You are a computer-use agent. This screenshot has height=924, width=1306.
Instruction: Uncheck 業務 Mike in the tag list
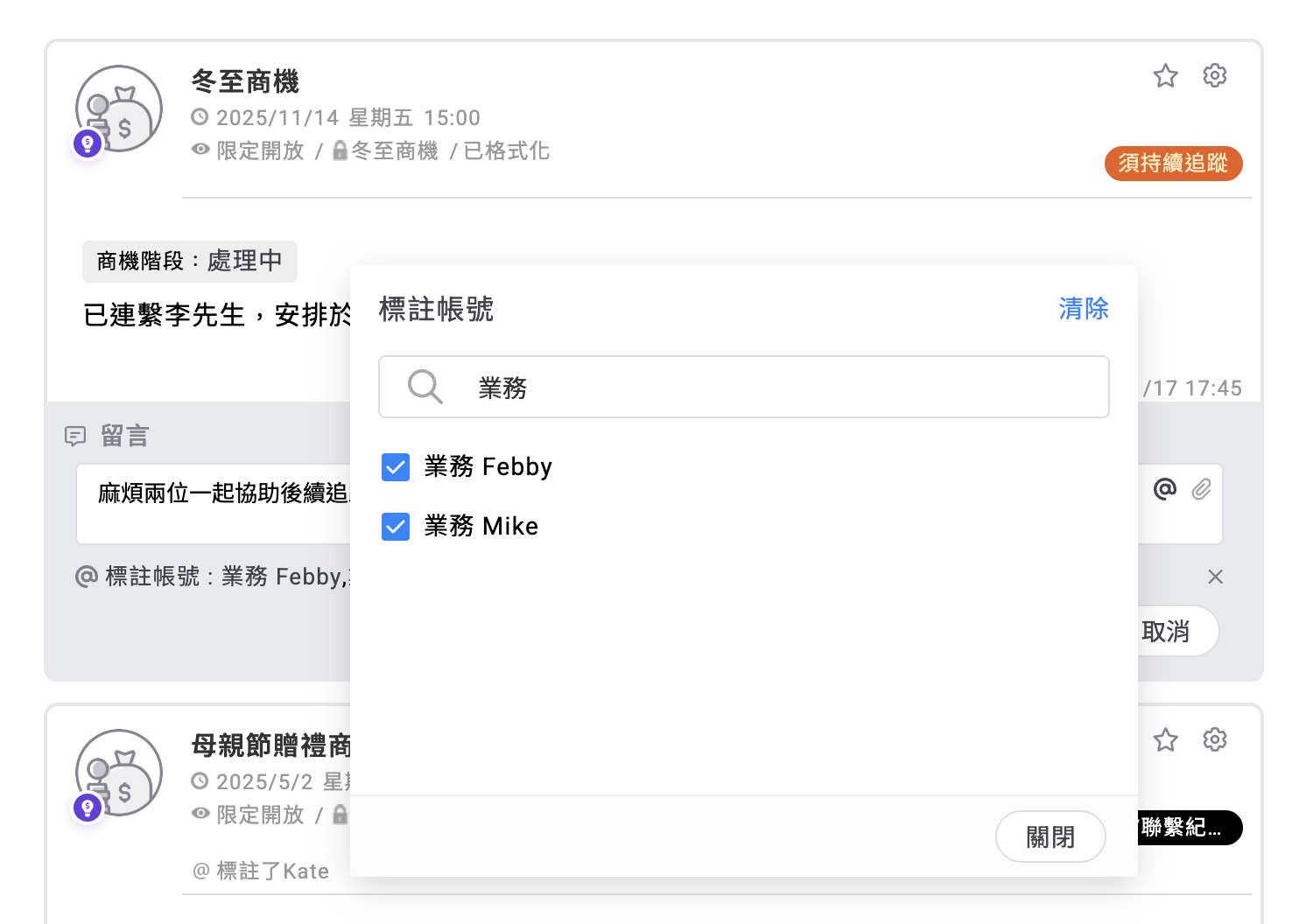point(396,526)
